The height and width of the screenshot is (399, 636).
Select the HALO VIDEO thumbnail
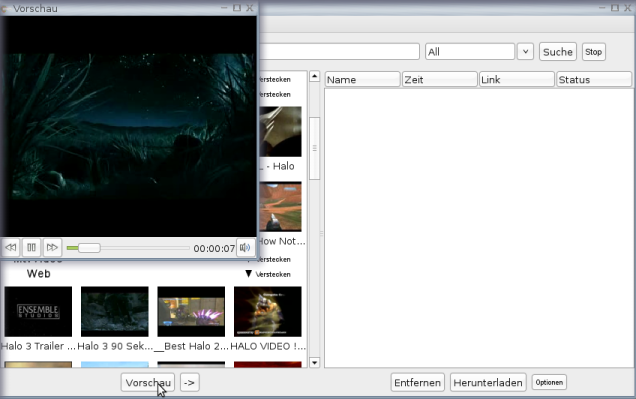[268, 311]
